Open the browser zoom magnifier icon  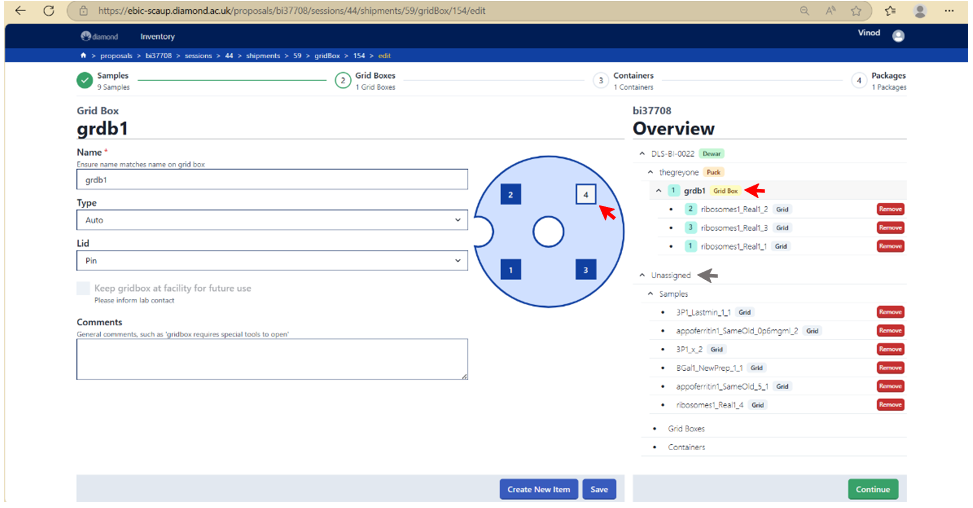(x=804, y=11)
